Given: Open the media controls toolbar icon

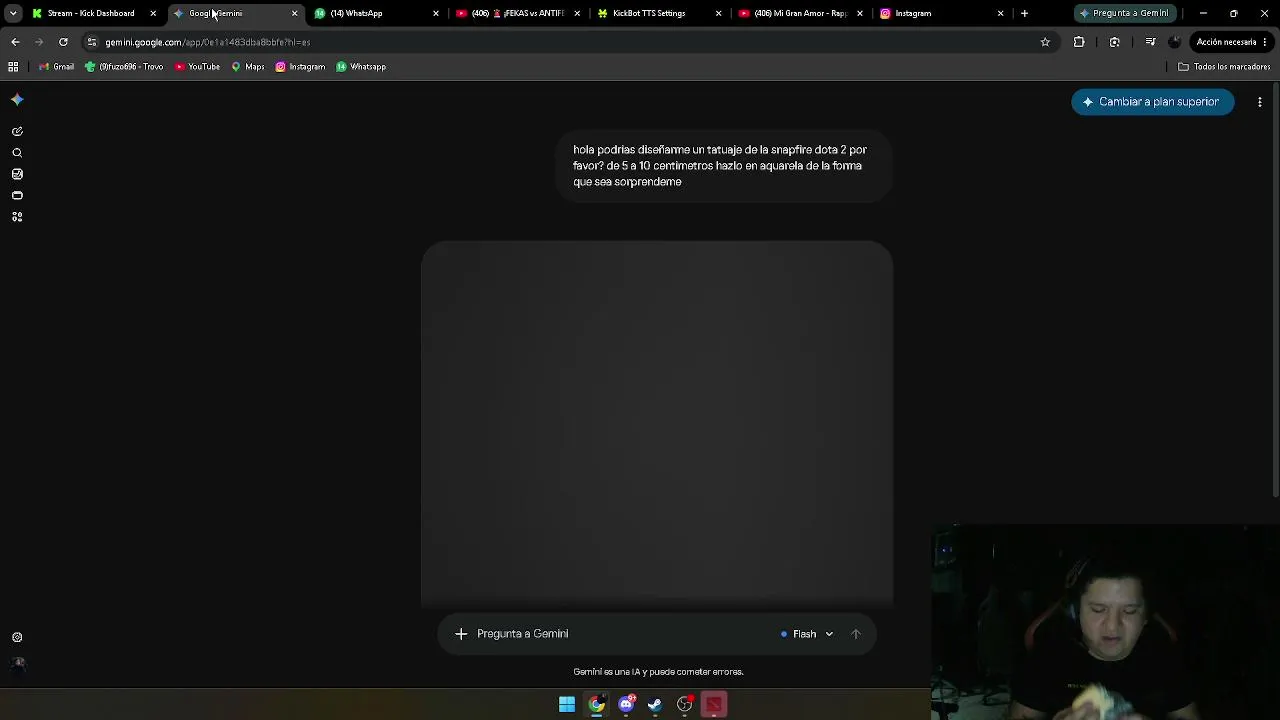Looking at the screenshot, I should [1150, 42].
